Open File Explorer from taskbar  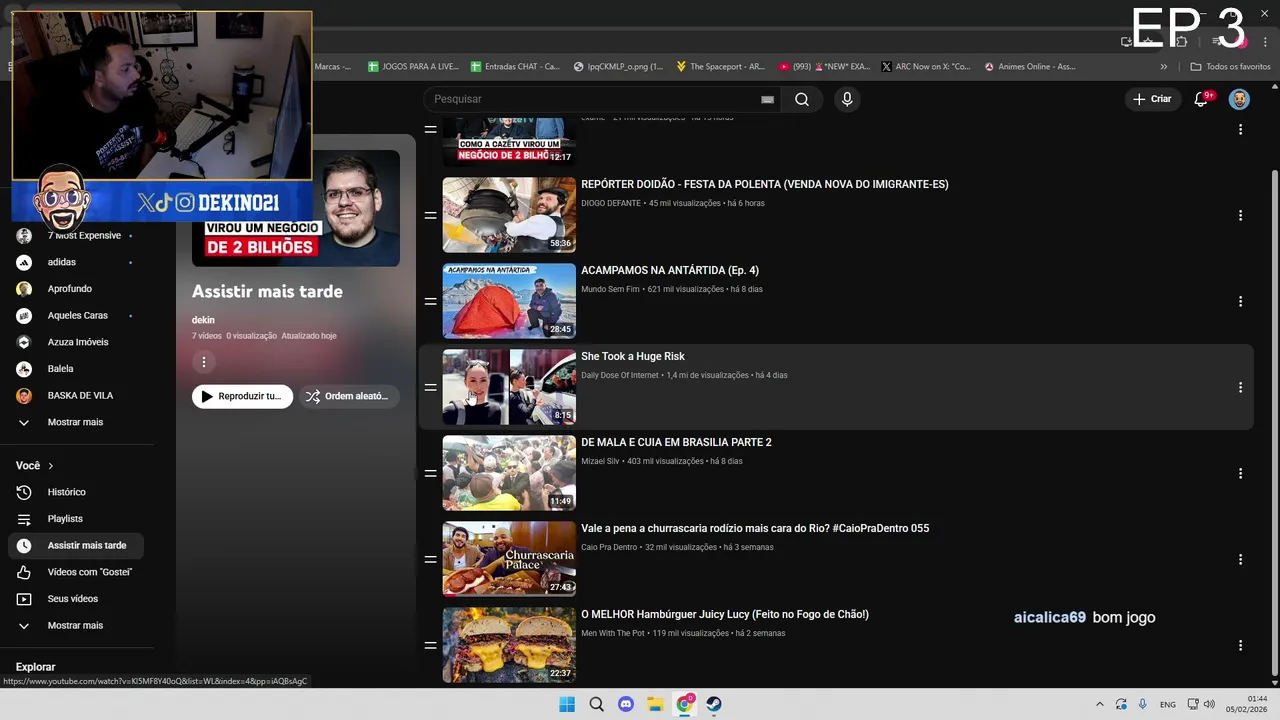655,704
